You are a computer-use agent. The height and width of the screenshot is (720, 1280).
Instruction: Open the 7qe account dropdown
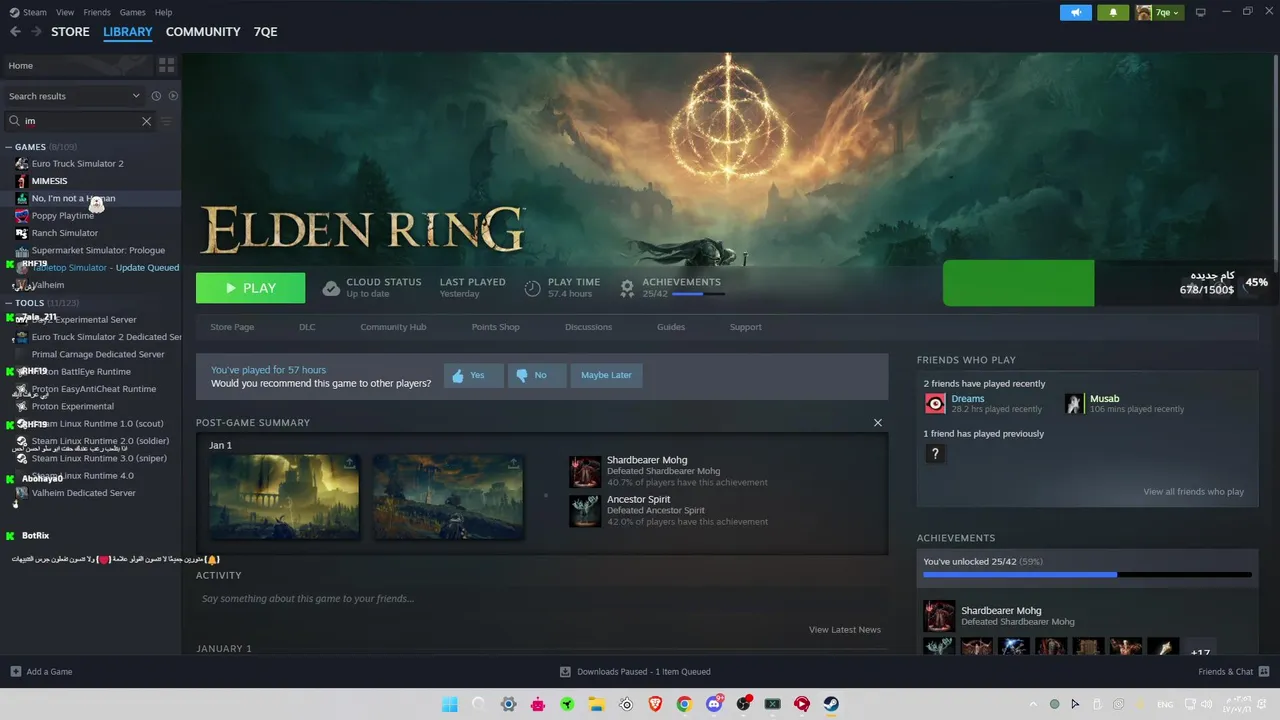[x=1159, y=12]
